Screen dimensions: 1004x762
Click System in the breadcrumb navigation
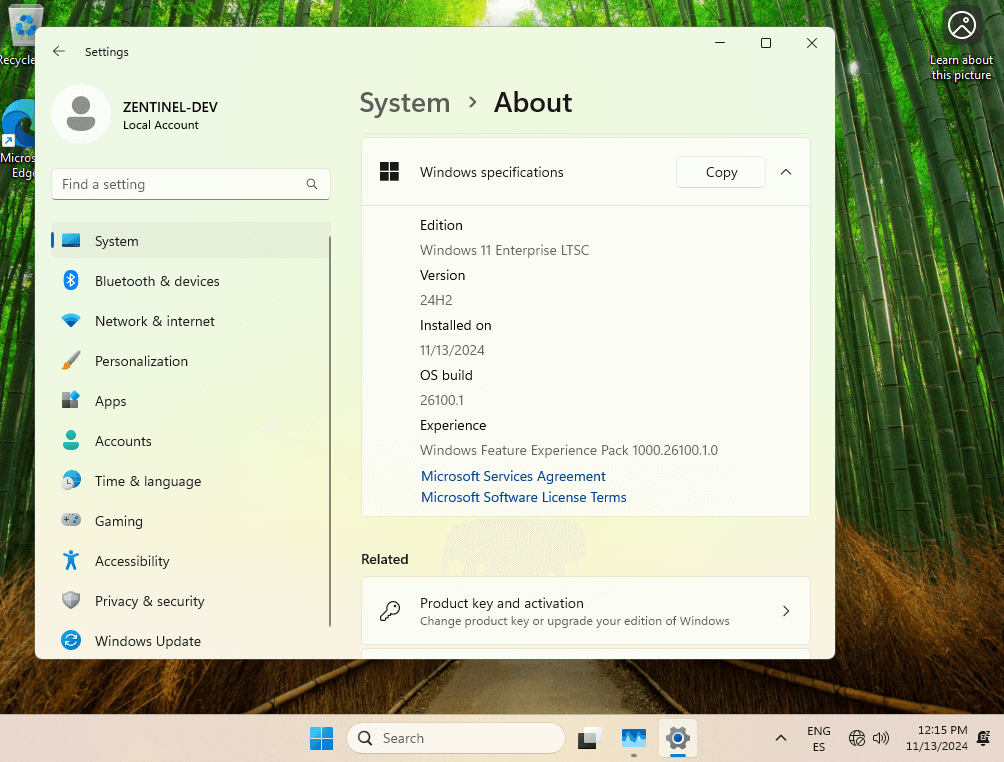click(404, 103)
